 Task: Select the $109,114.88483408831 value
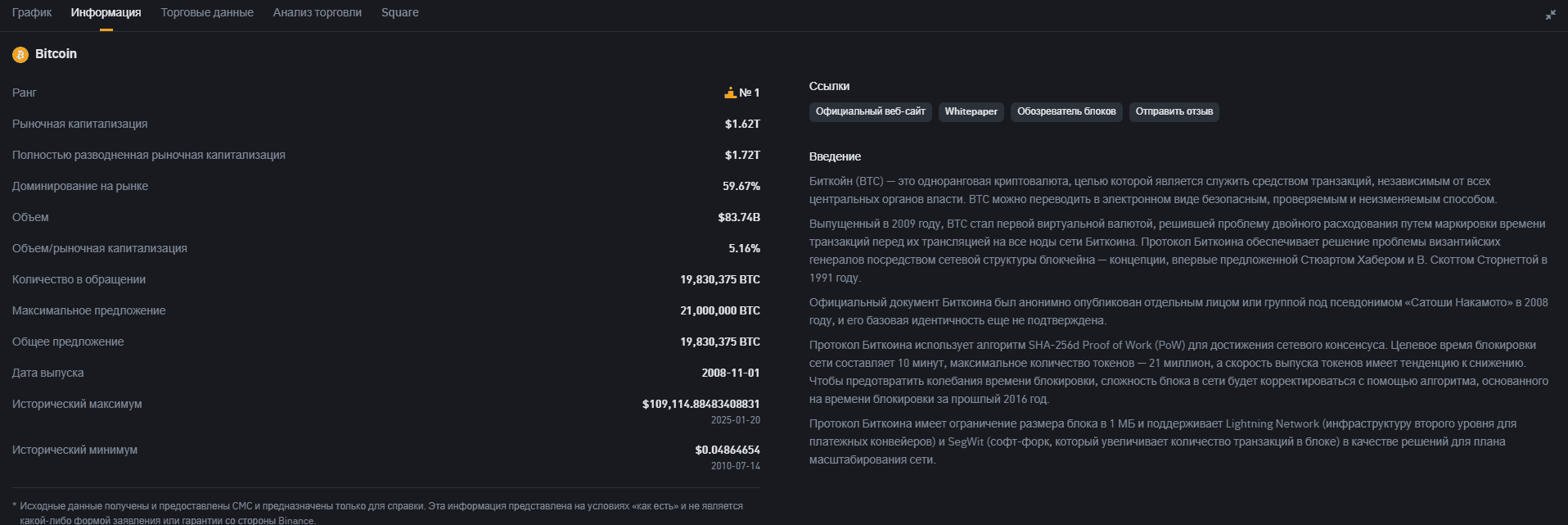coord(701,404)
